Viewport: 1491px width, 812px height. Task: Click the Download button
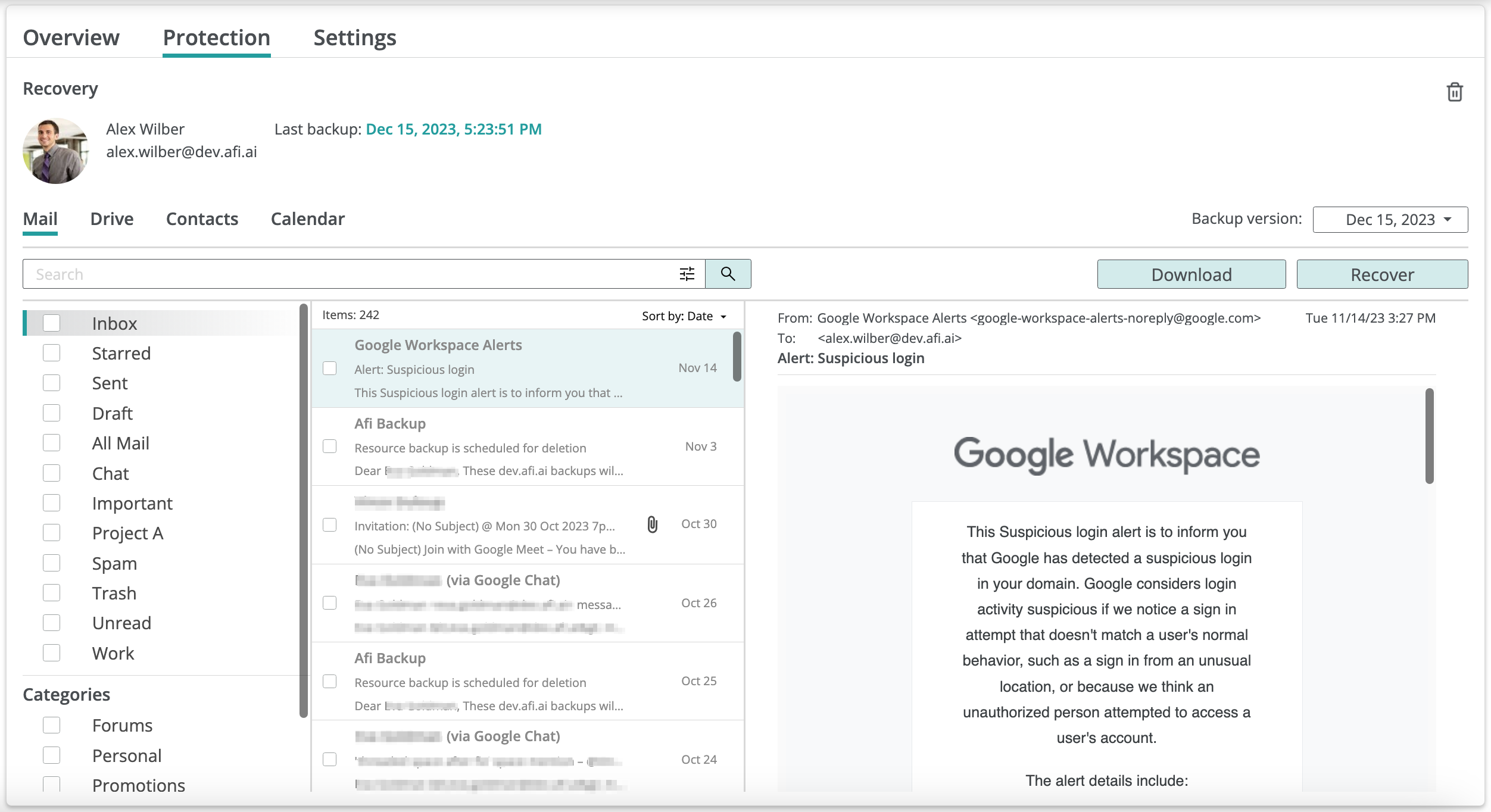pyautogui.click(x=1191, y=274)
